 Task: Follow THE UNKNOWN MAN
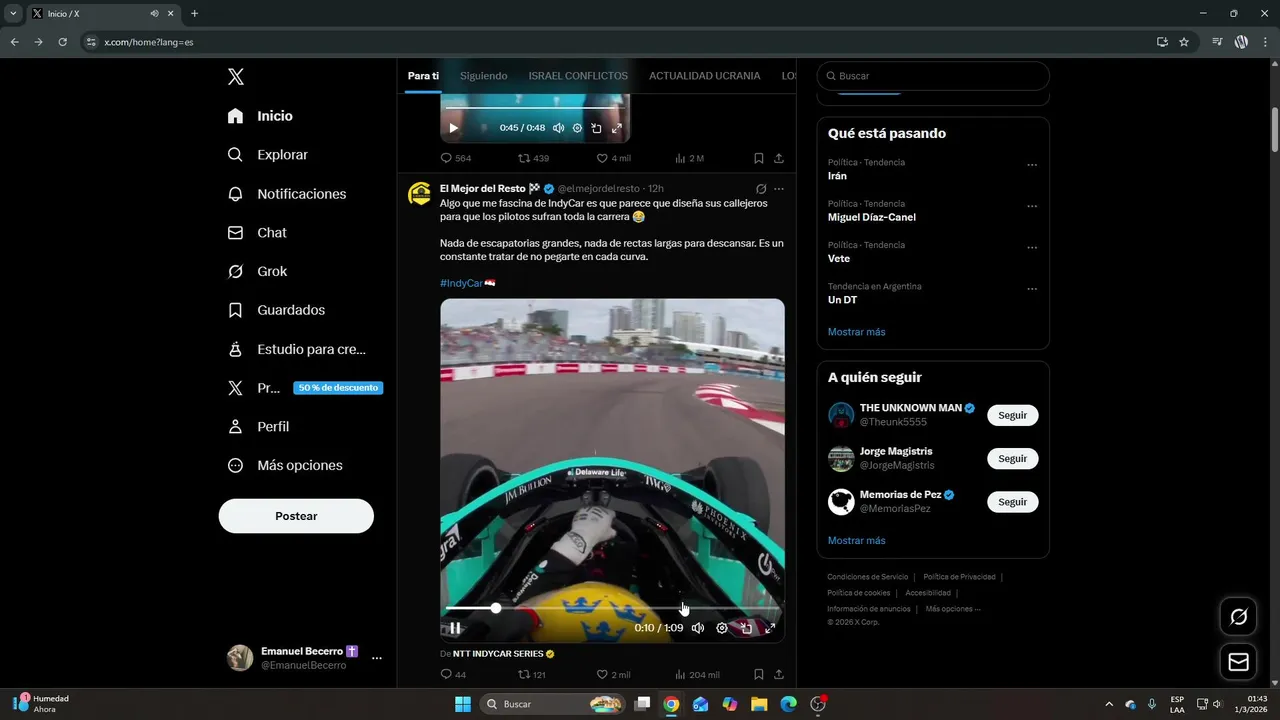coord(1012,415)
